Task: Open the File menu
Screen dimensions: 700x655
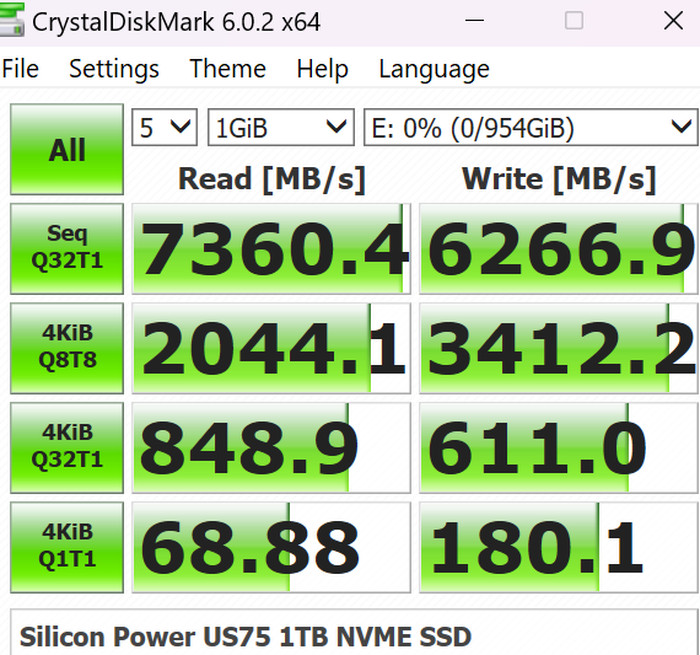Action: (20, 69)
